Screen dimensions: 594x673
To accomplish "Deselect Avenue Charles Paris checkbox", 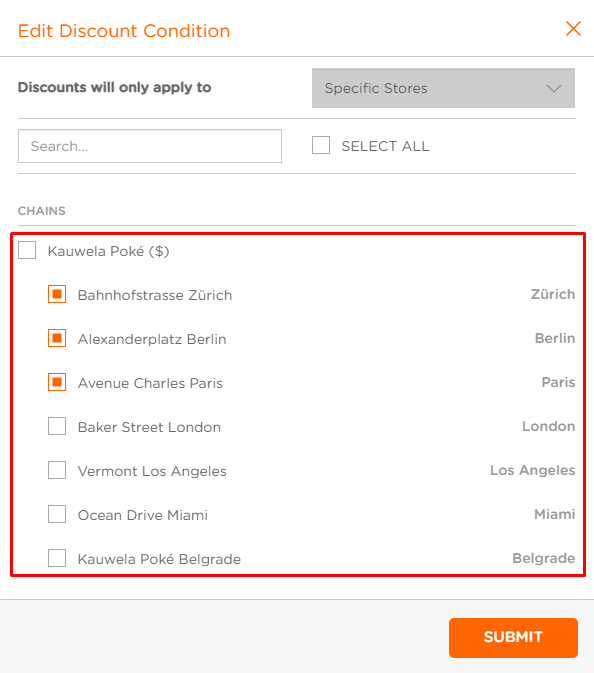I will click(57, 382).
